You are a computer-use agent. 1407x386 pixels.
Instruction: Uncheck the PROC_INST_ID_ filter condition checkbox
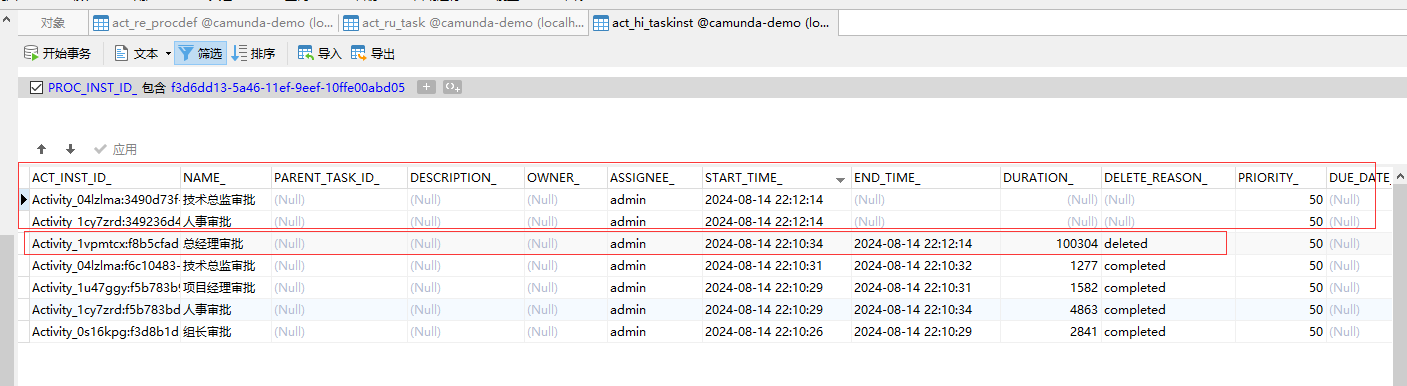pos(37,88)
